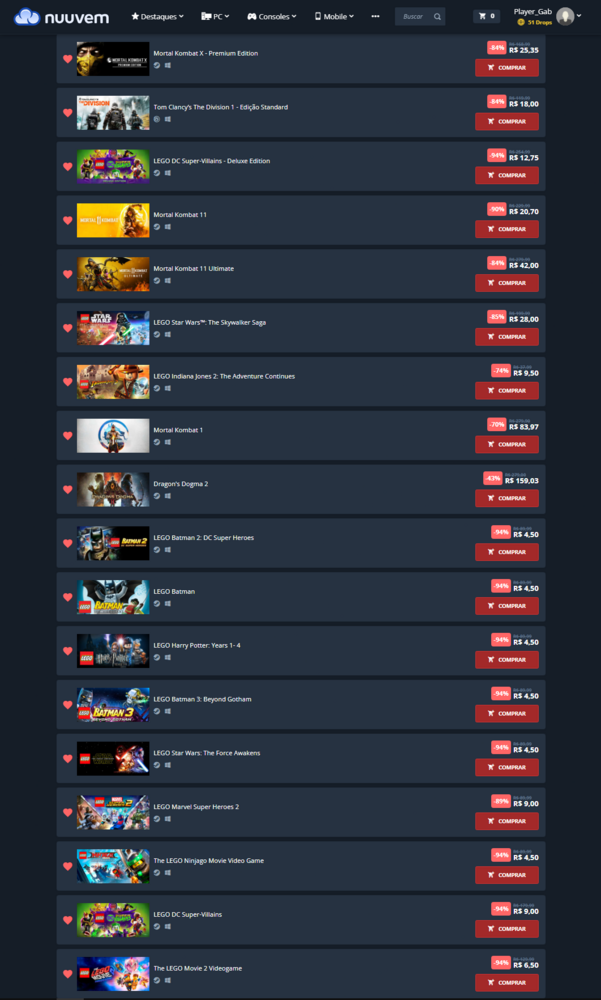The width and height of the screenshot is (601, 1000).
Task: Click the Buscar search input field
Action: point(413,17)
